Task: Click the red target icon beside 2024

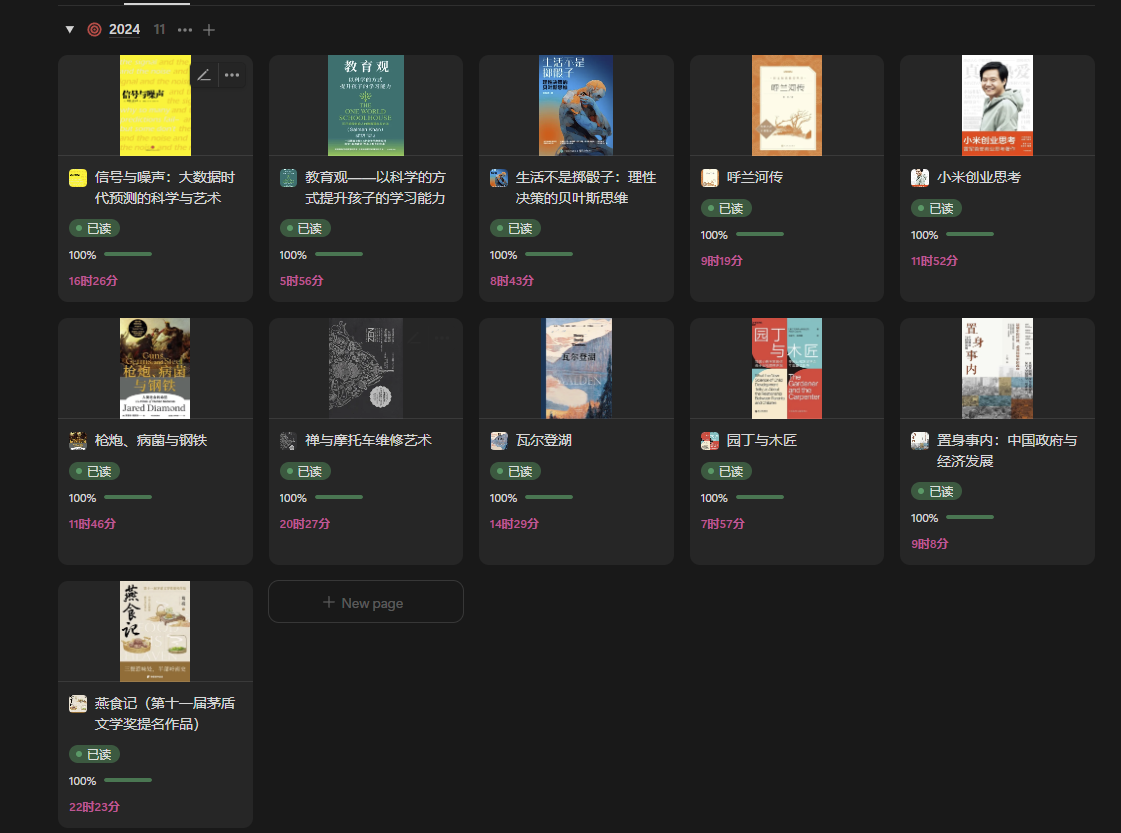Action: [x=94, y=30]
